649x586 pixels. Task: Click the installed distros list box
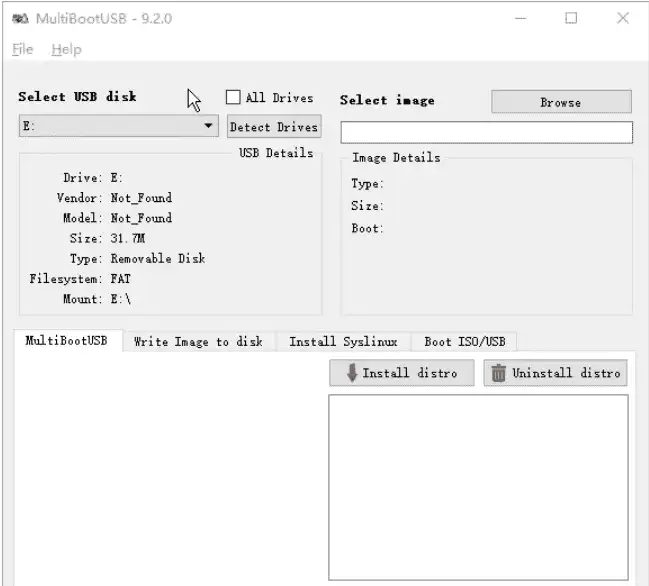coord(478,487)
